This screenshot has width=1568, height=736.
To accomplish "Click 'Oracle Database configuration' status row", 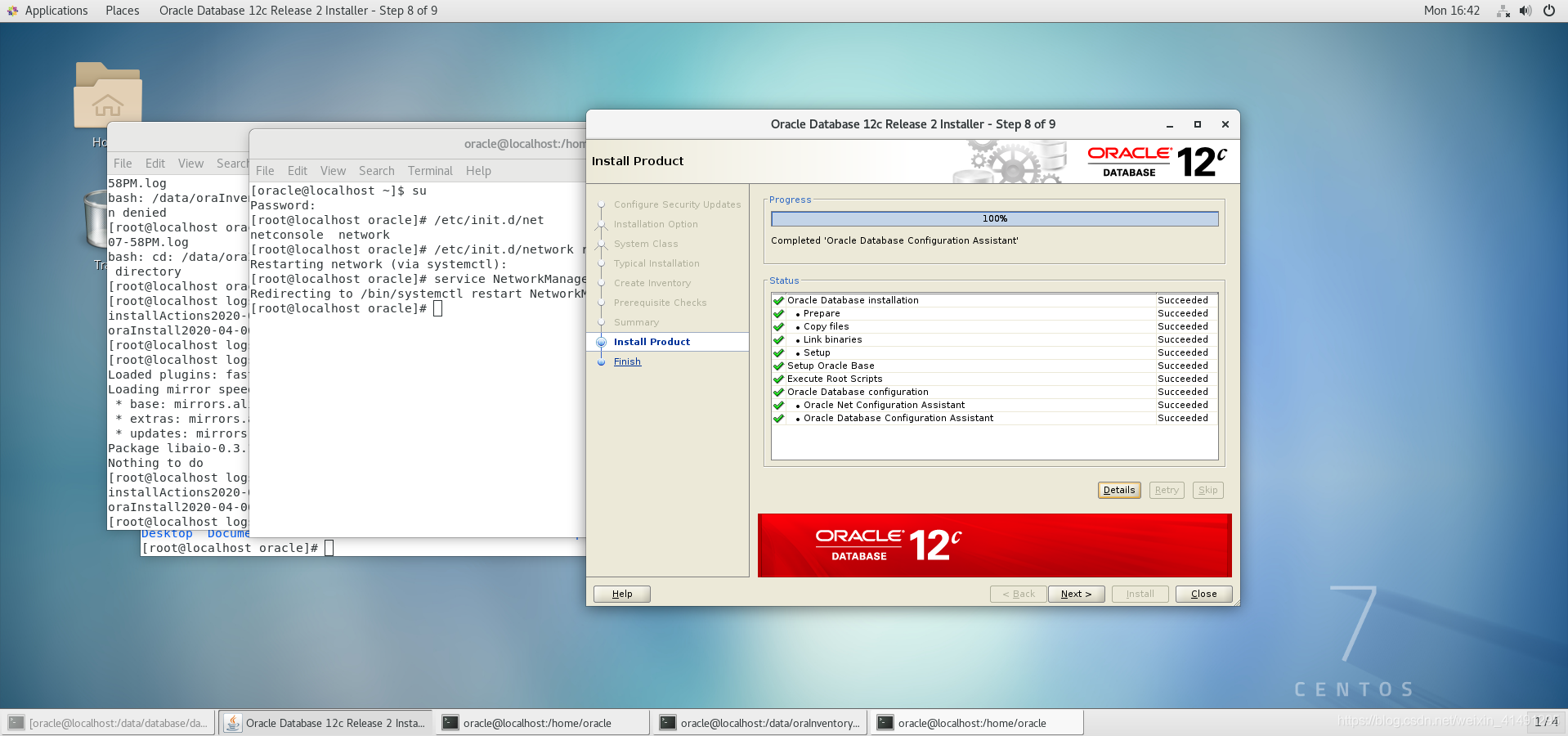I will click(994, 392).
